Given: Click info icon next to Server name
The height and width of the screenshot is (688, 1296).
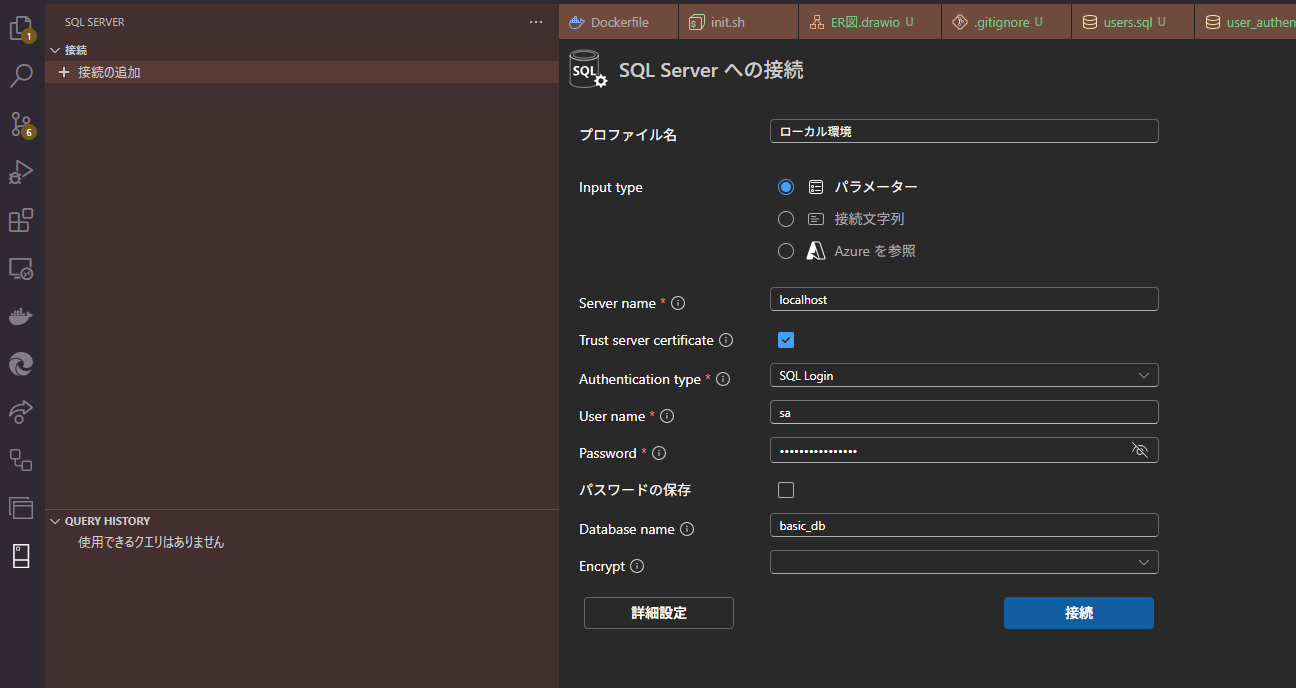Looking at the screenshot, I should tap(678, 303).
